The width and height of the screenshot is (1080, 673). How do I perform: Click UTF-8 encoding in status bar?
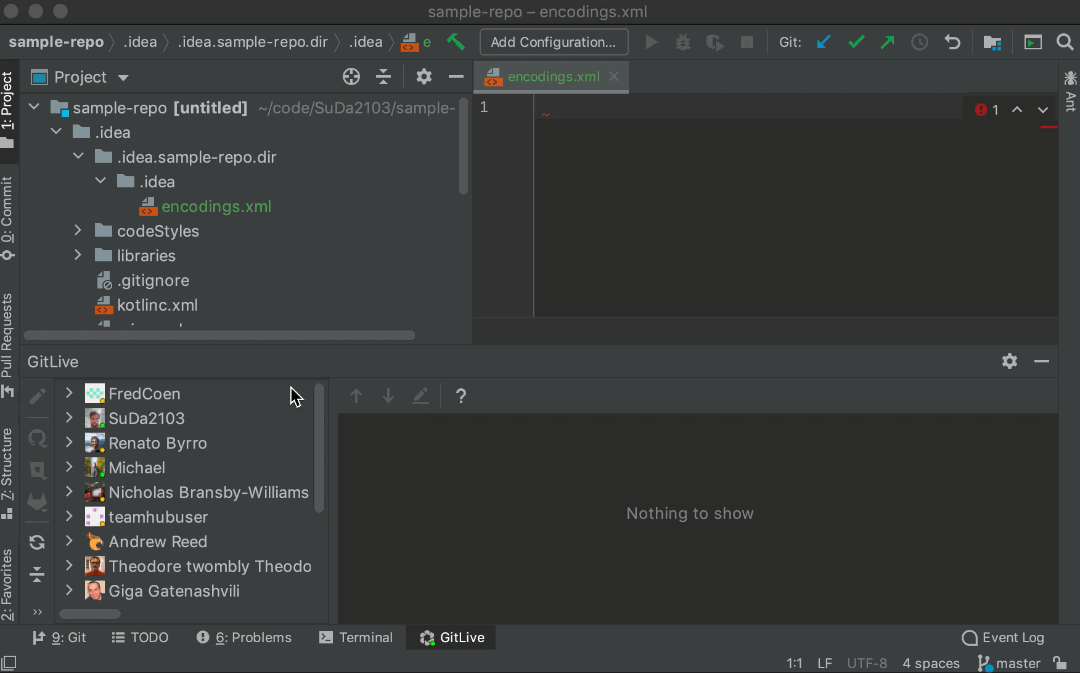coord(866,663)
